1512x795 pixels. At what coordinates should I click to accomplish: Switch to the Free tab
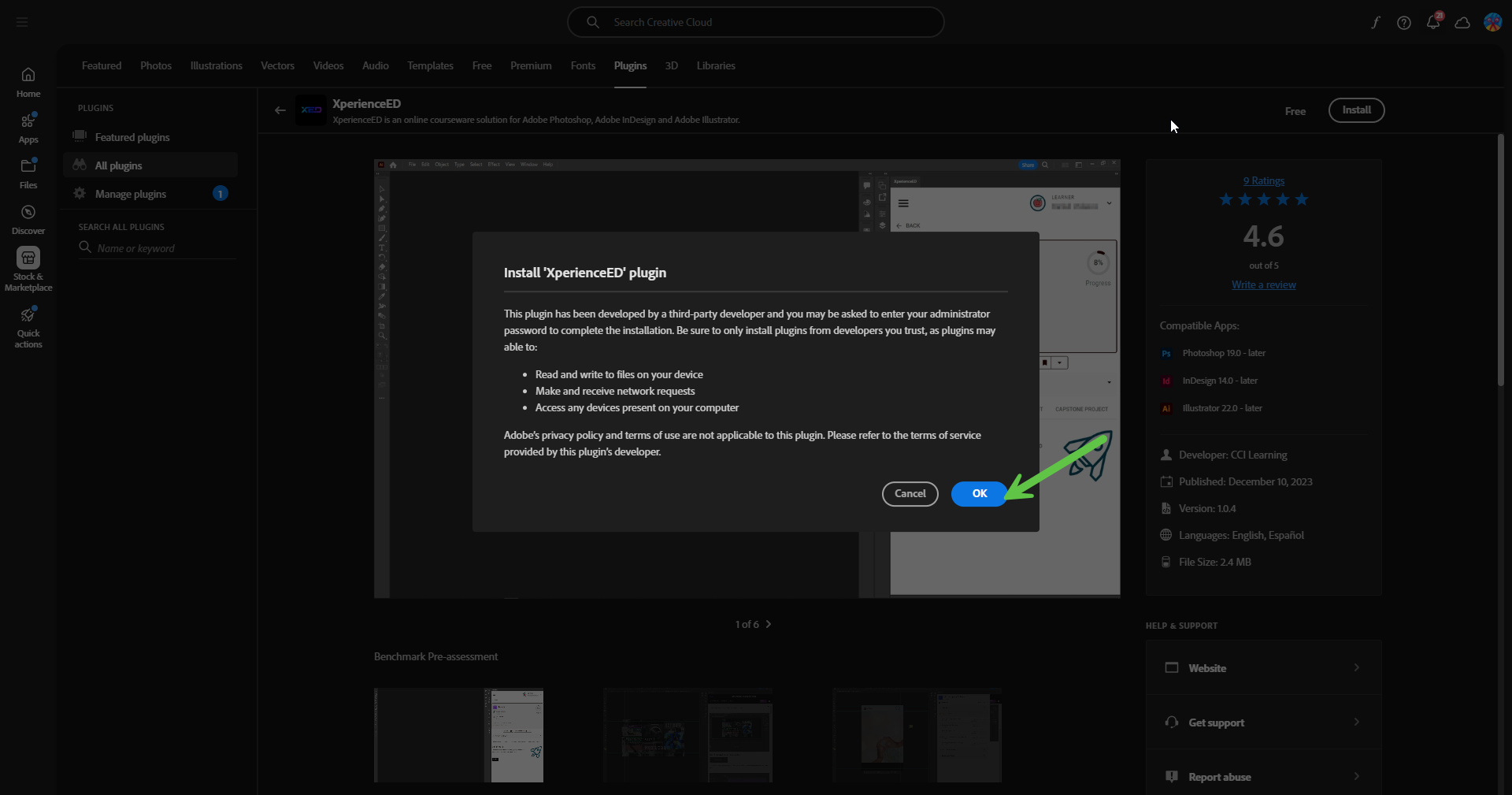482,66
